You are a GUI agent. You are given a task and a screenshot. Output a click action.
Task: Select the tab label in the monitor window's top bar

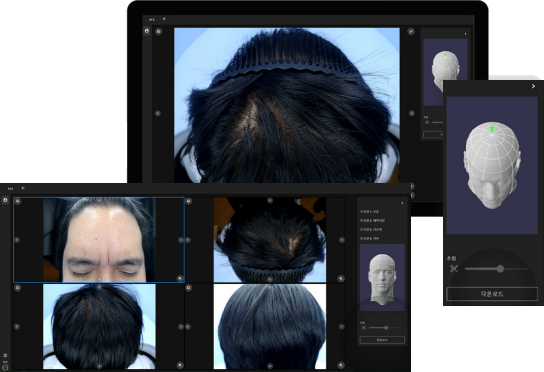click(152, 20)
